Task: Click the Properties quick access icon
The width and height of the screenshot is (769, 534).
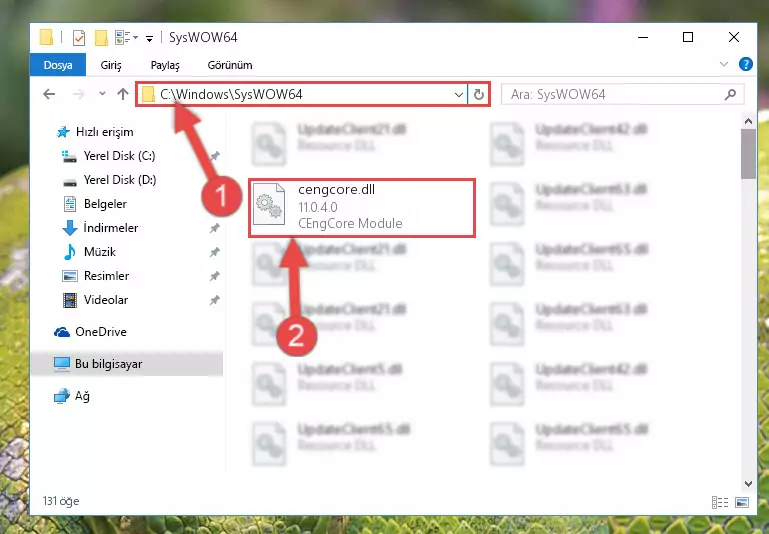Action: coord(78,37)
